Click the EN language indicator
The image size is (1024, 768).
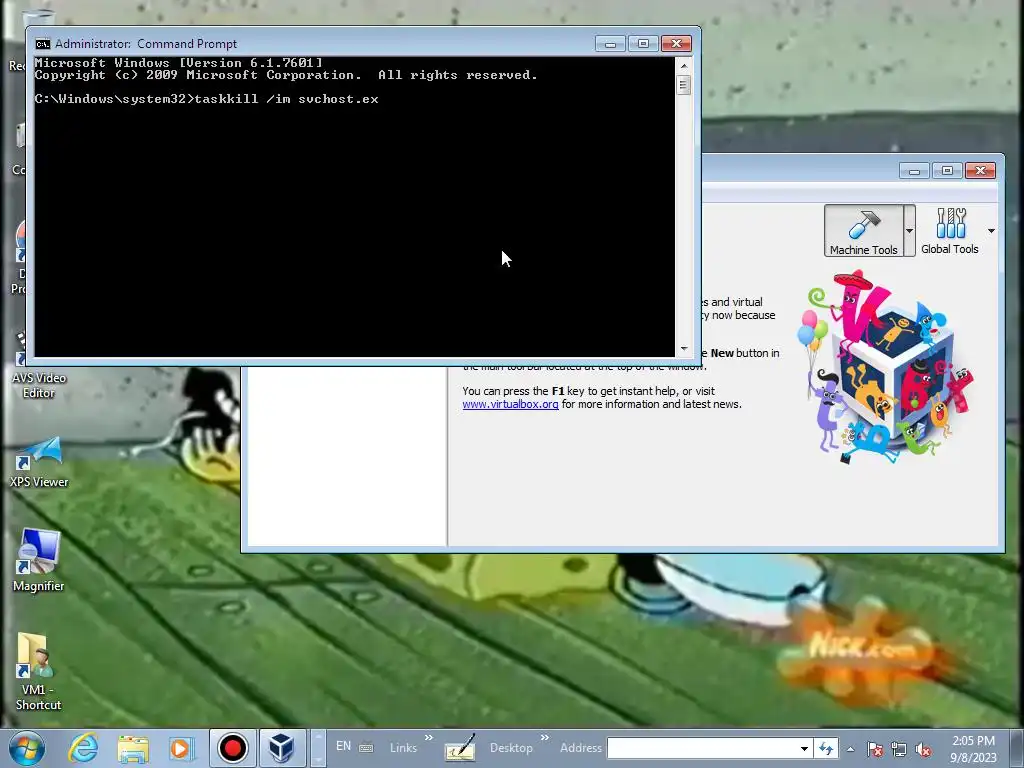click(344, 746)
